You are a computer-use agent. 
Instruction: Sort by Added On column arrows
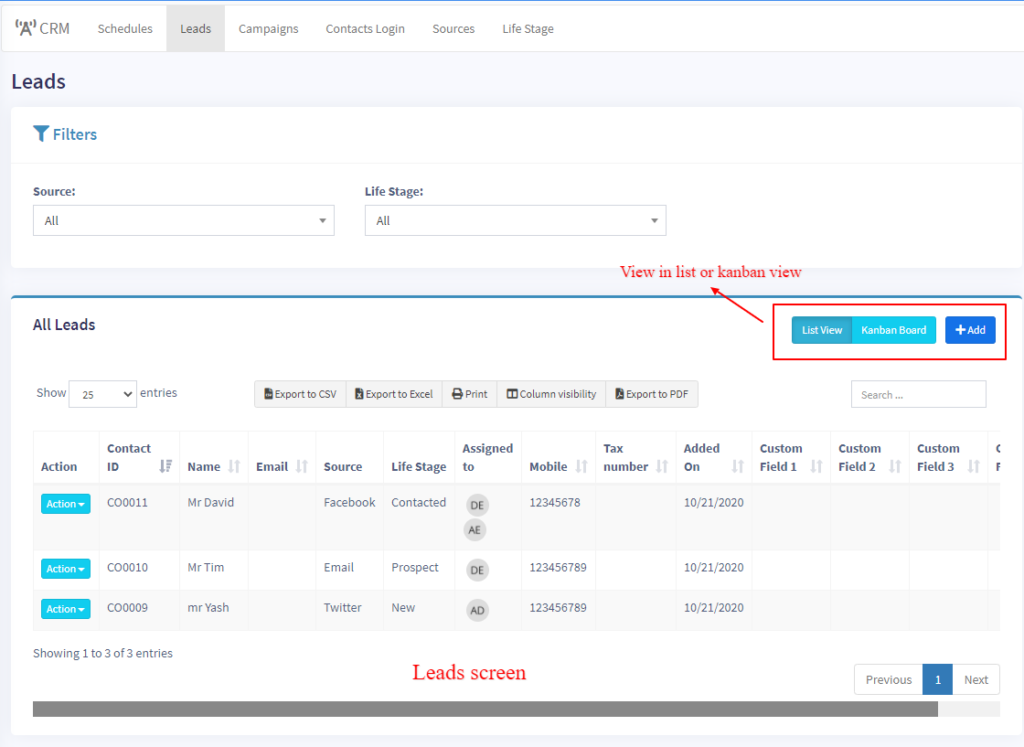(737, 466)
